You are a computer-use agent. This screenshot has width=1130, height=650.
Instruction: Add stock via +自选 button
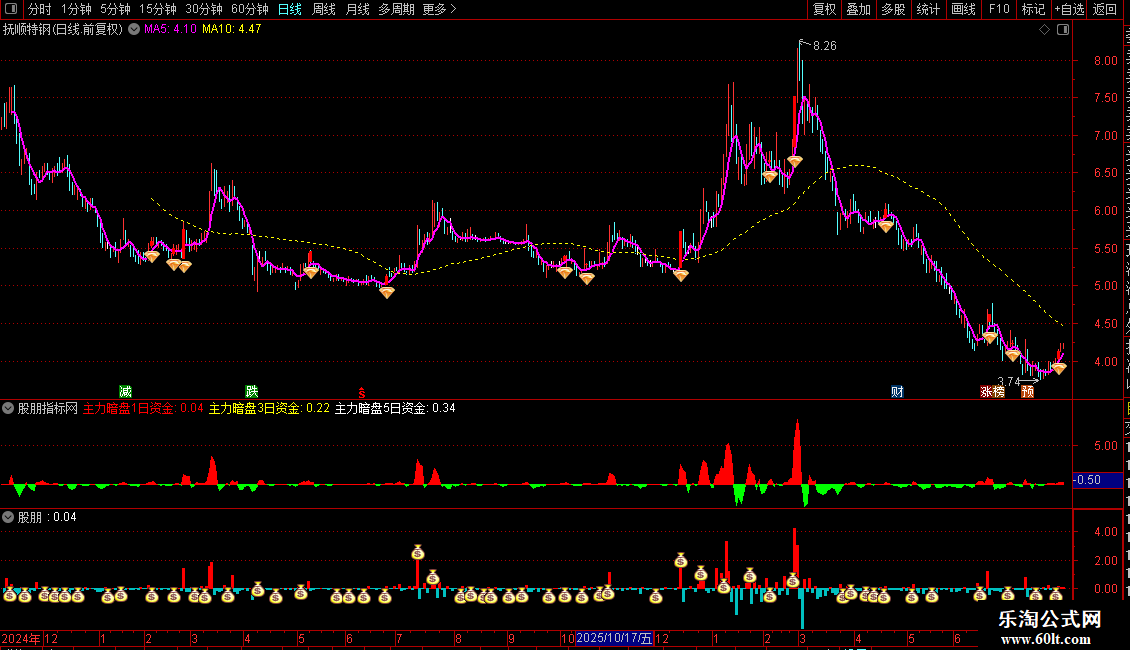[1069, 9]
